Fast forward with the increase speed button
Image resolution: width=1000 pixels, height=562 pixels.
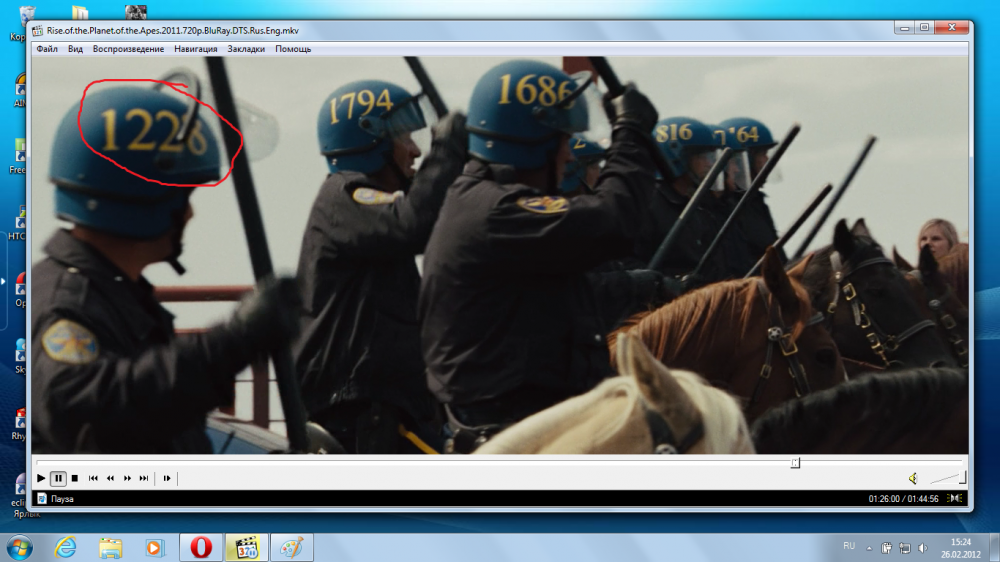pos(127,478)
